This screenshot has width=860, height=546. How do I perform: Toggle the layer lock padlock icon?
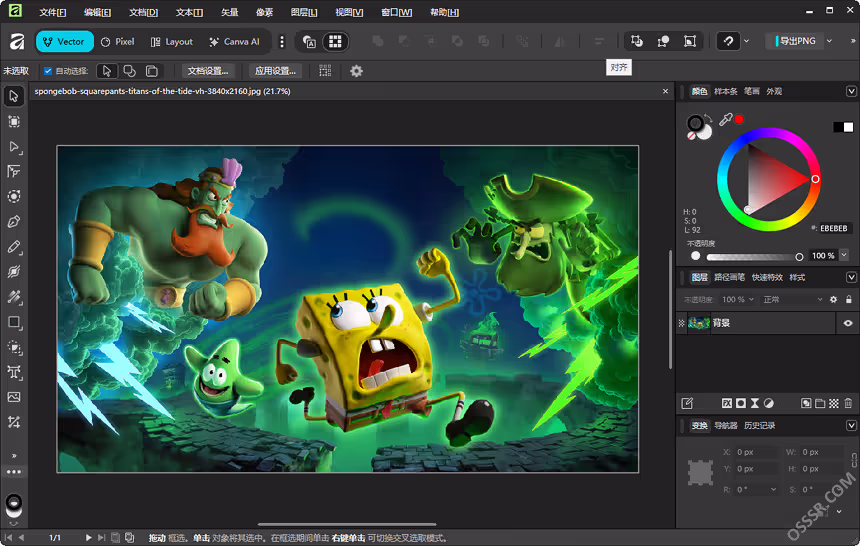pyautogui.click(x=848, y=300)
